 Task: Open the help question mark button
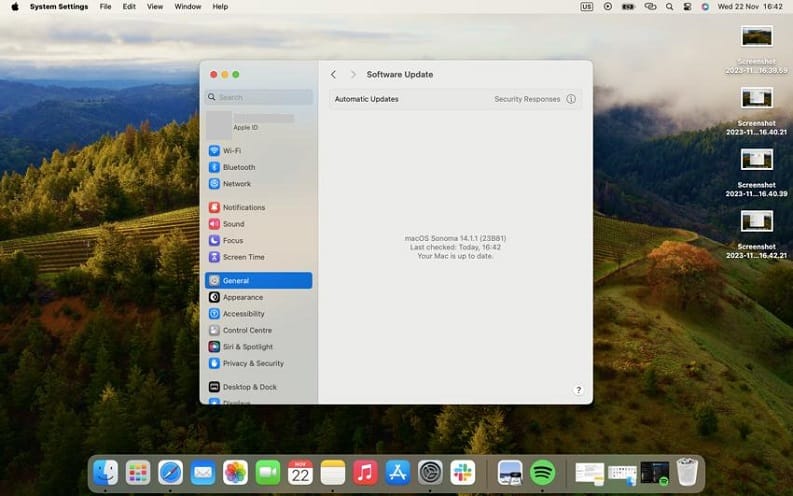pos(579,390)
